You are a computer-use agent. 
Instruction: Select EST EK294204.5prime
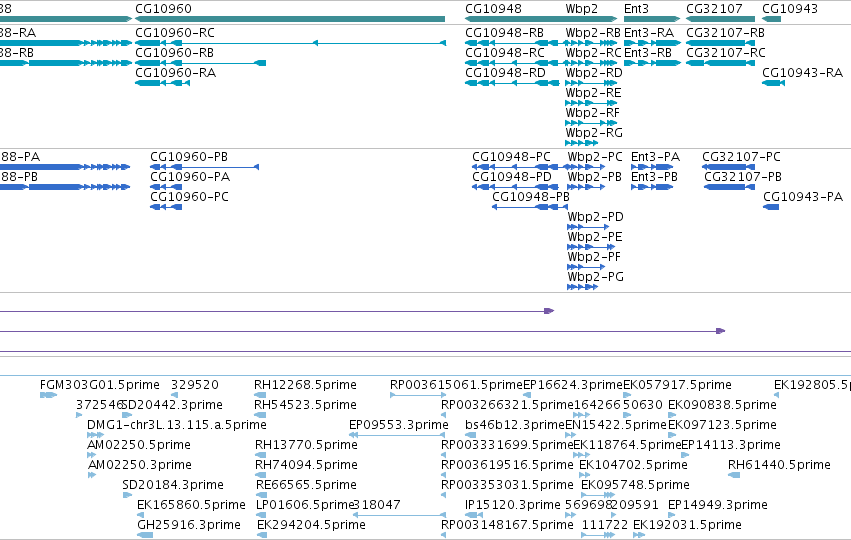(x=311, y=525)
